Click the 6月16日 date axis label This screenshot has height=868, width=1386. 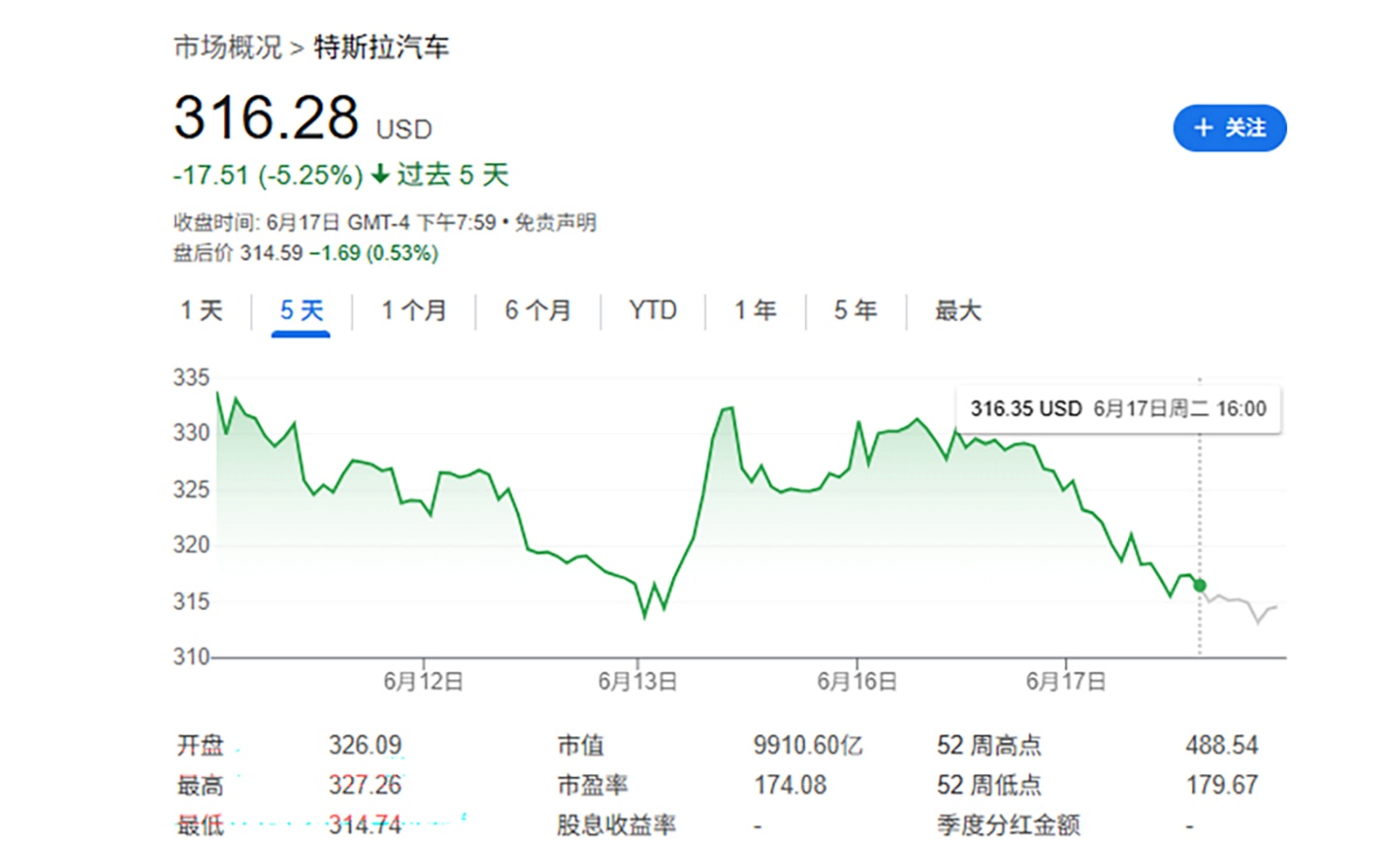[856, 681]
